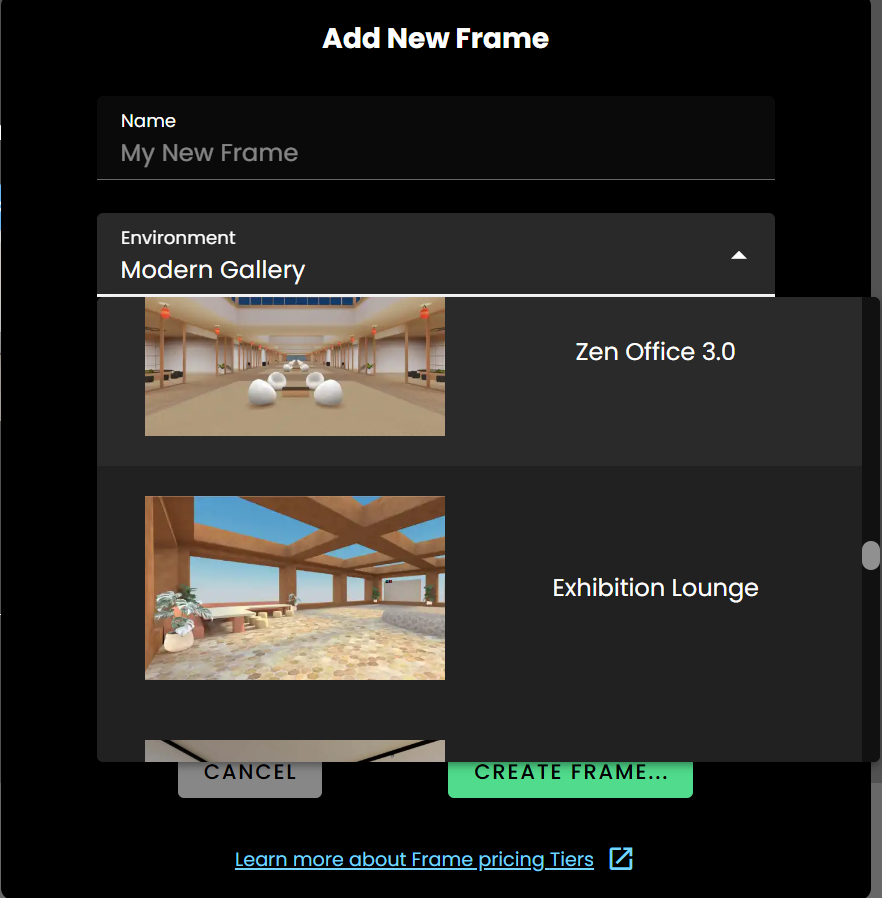Click the Exhibition Lounge preview thumbnail
The height and width of the screenshot is (898, 882).
(295, 588)
